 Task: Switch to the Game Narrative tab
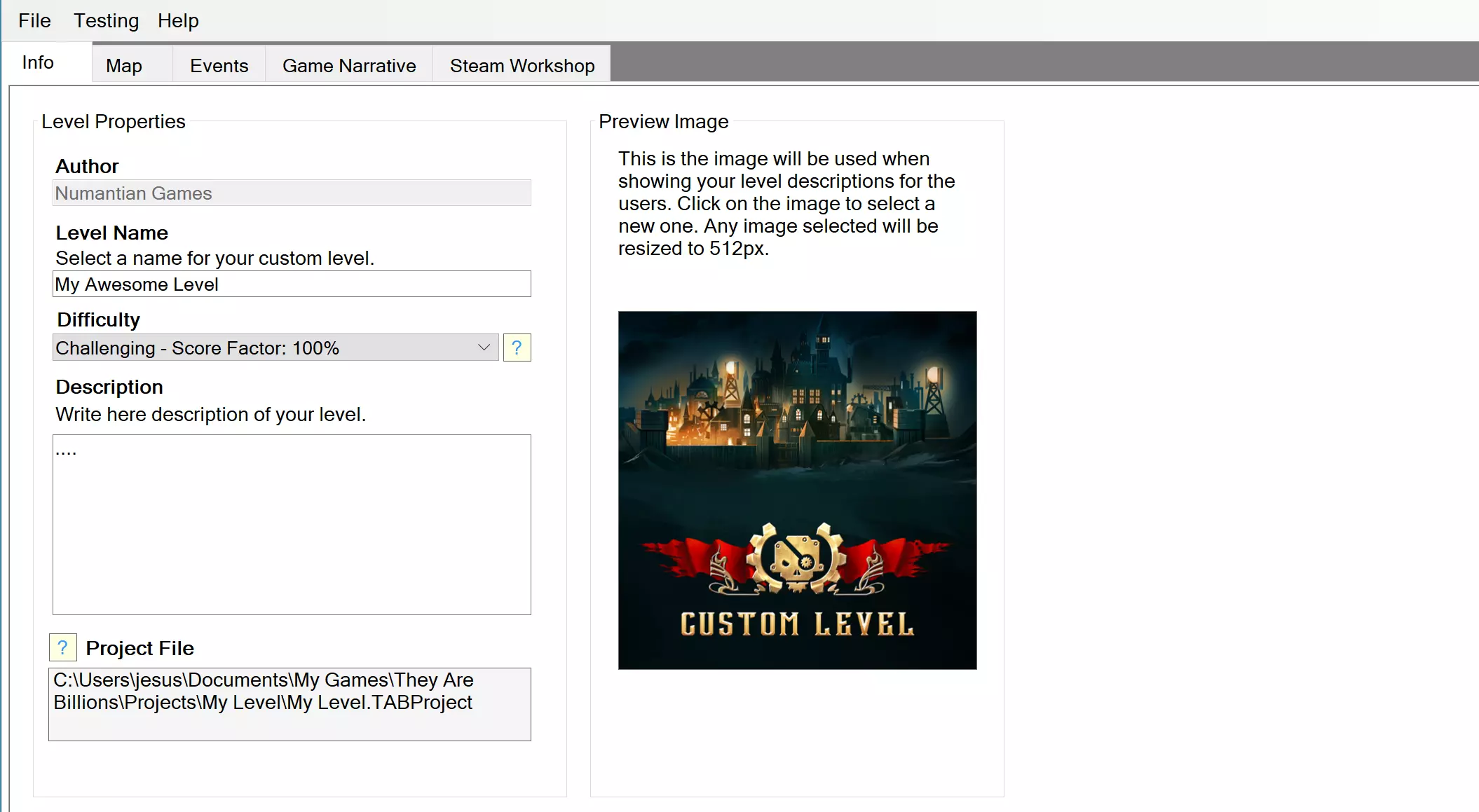(349, 65)
